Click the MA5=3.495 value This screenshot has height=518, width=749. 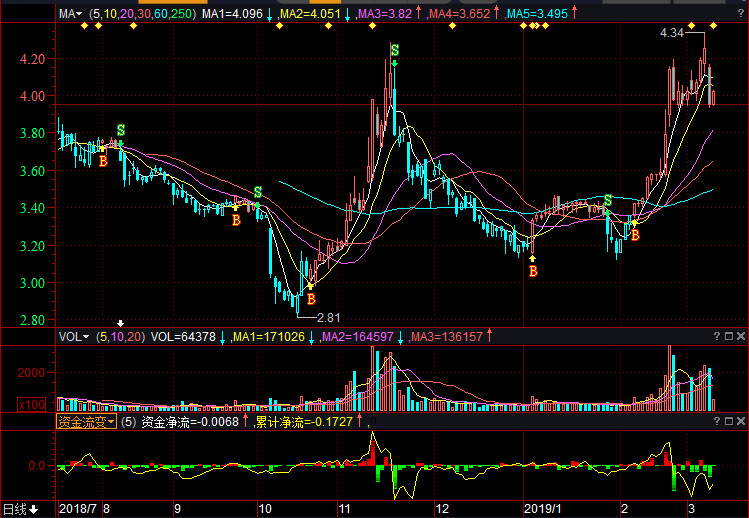pyautogui.click(x=537, y=14)
